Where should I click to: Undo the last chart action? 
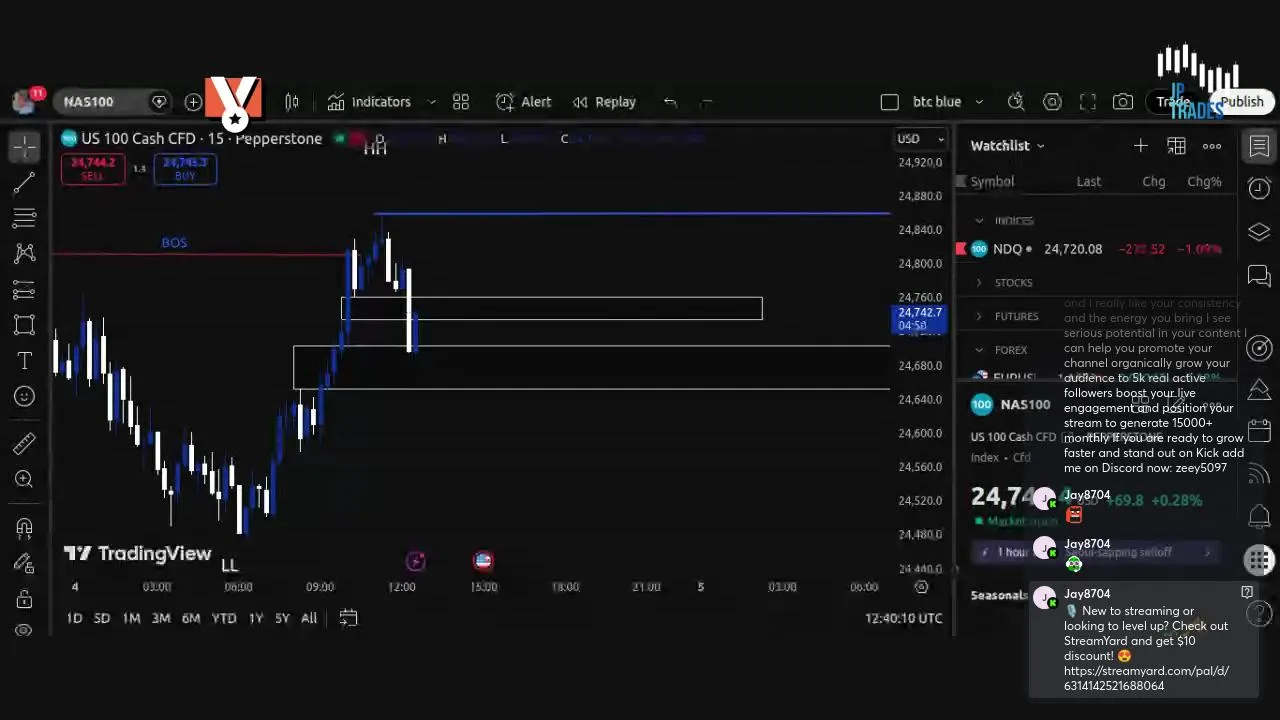click(670, 102)
